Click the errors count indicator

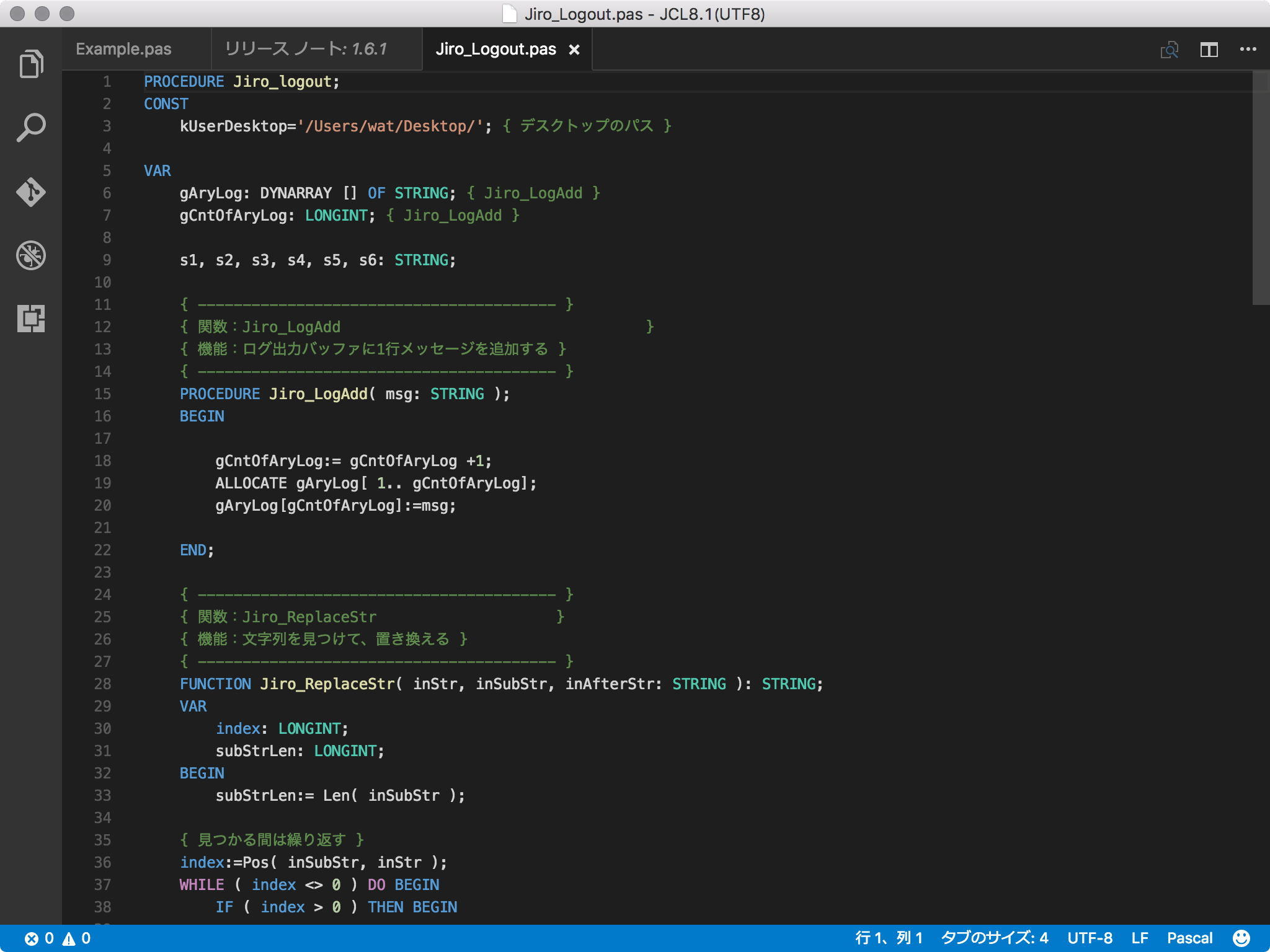coord(40,938)
